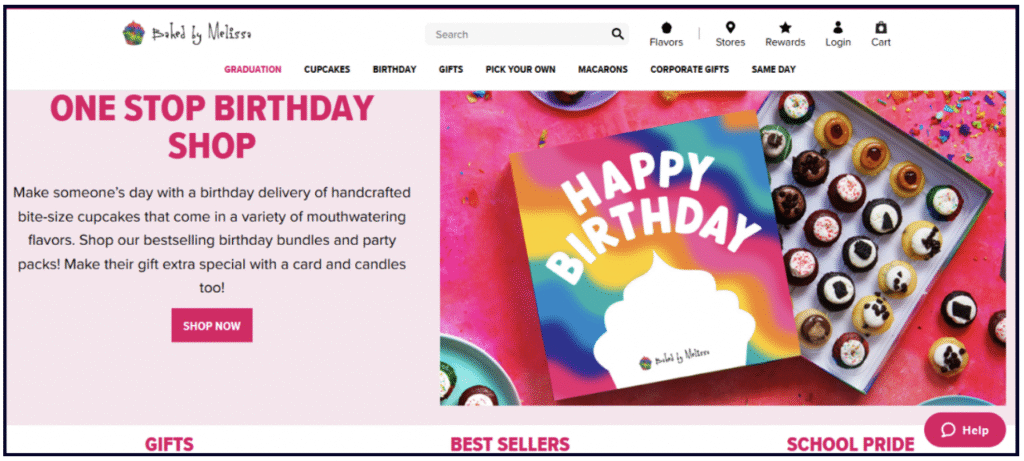This screenshot has height=461, width=1024.
Task: Expand the Macarons navigation menu
Action: [603, 70]
